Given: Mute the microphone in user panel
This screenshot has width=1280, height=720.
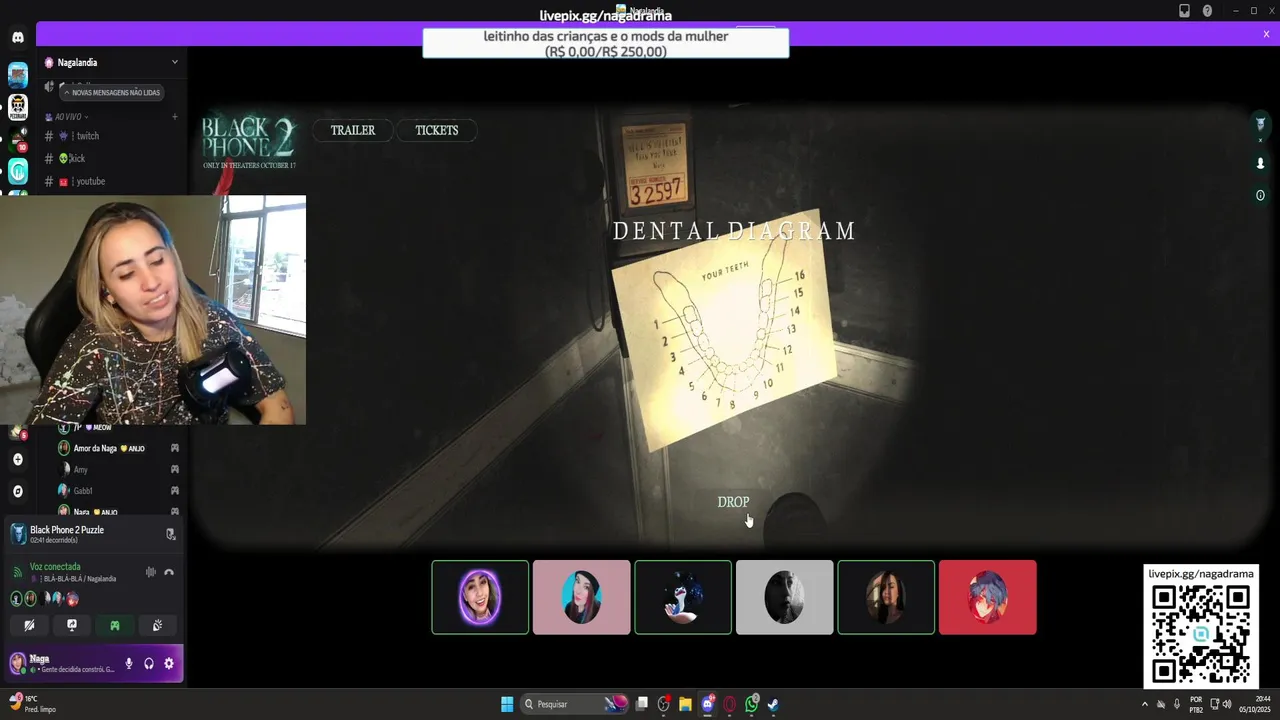Looking at the screenshot, I should [x=128, y=663].
